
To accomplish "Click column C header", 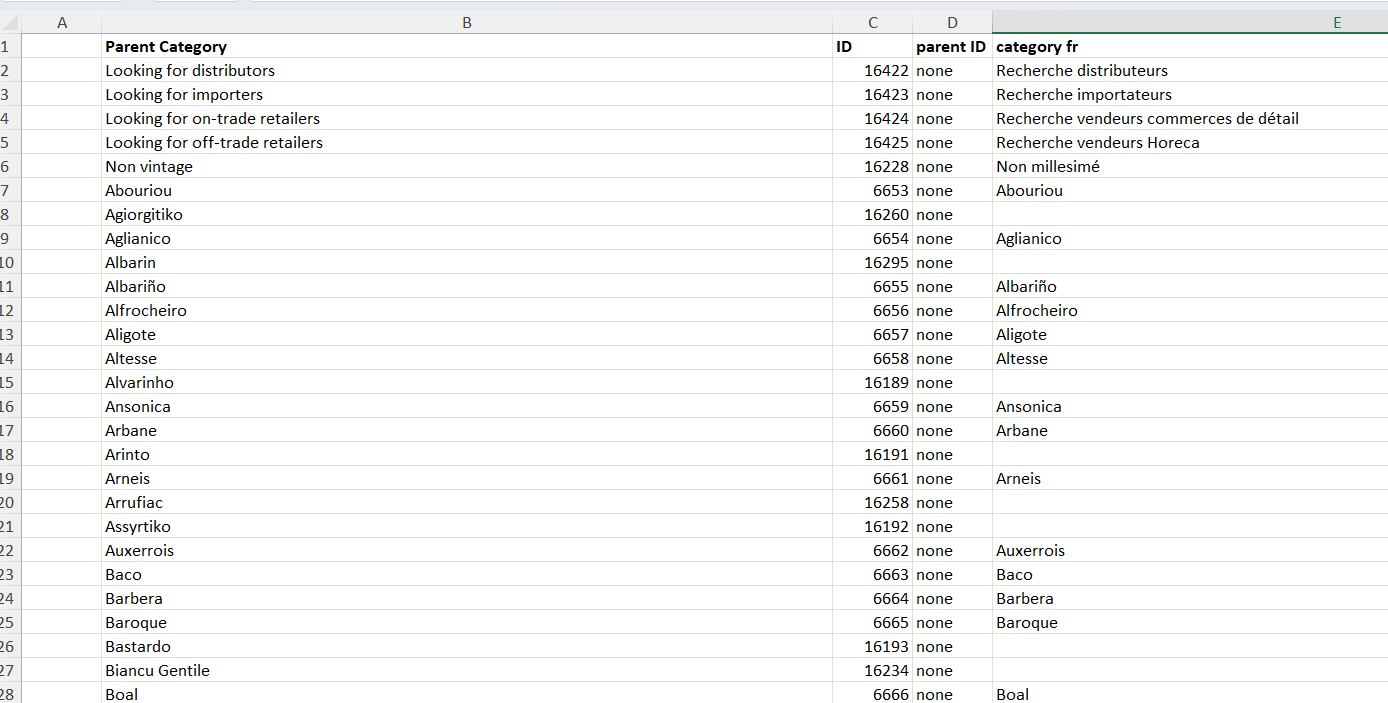I will pyautogui.click(x=872, y=22).
